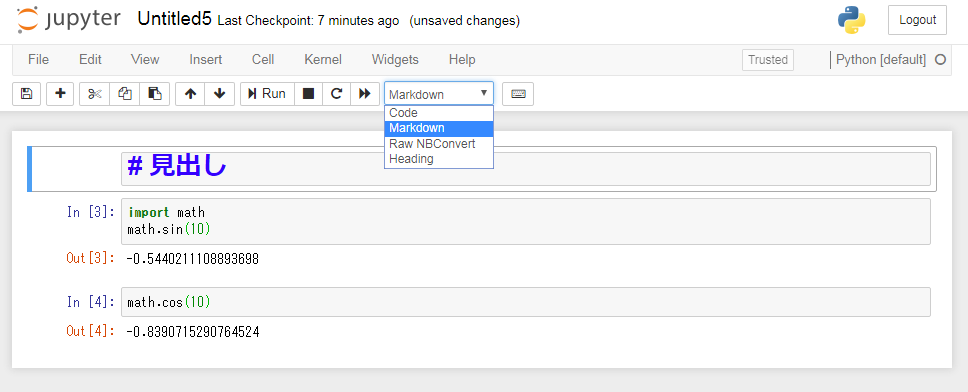This screenshot has height=392, width=968.
Task: Click Last Checkpoint: 7 minutes ago text
Action: 309,21
